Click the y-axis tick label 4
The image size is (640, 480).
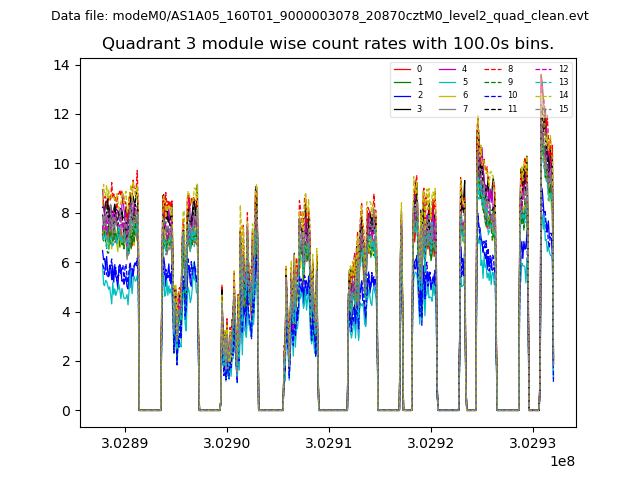coord(67,312)
